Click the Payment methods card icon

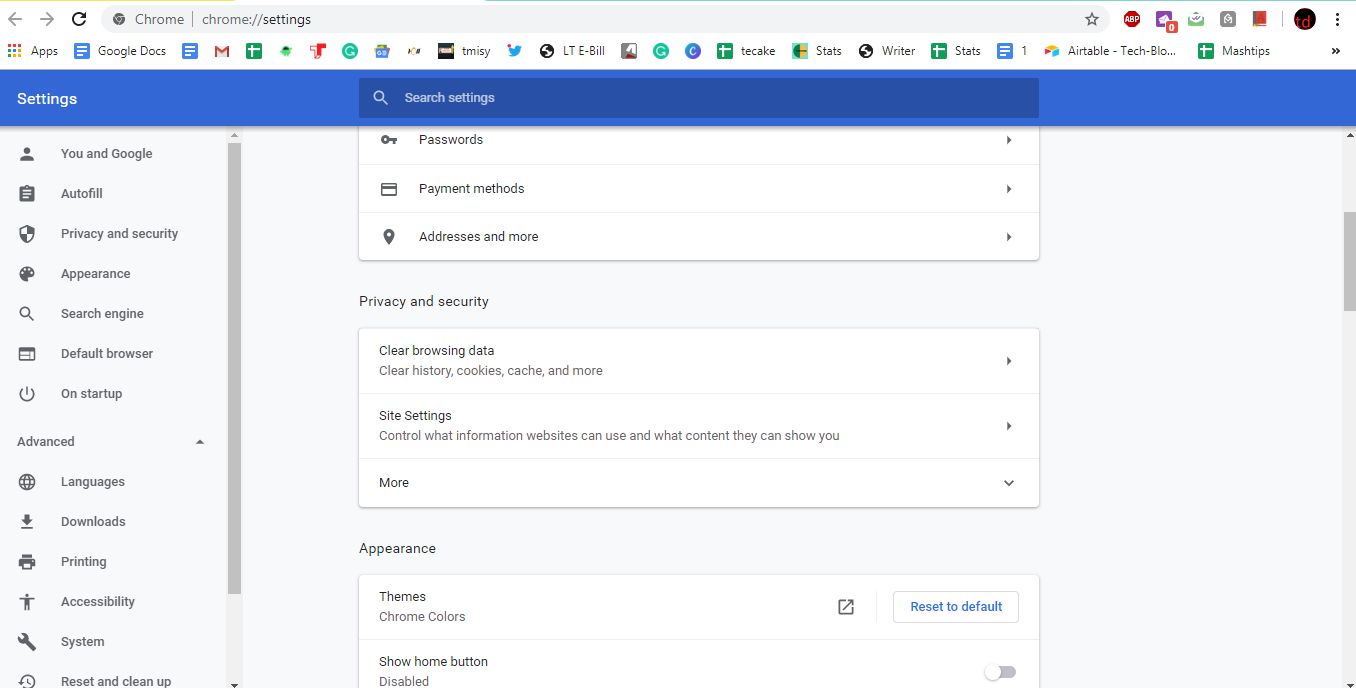(389, 189)
